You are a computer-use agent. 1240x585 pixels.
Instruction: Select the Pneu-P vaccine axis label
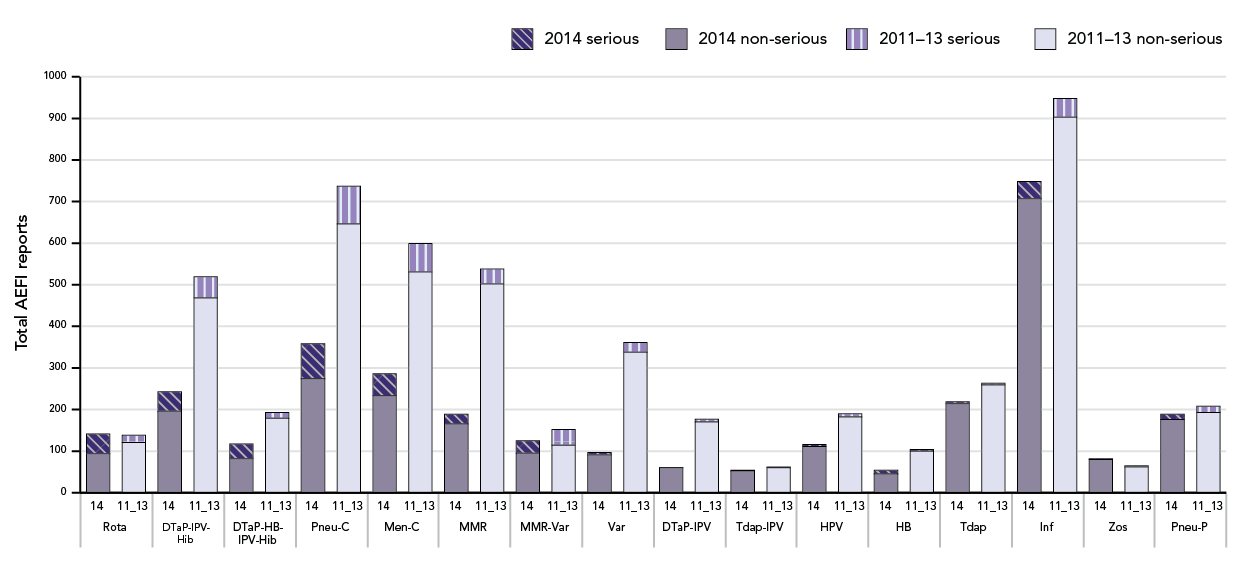1190,527
